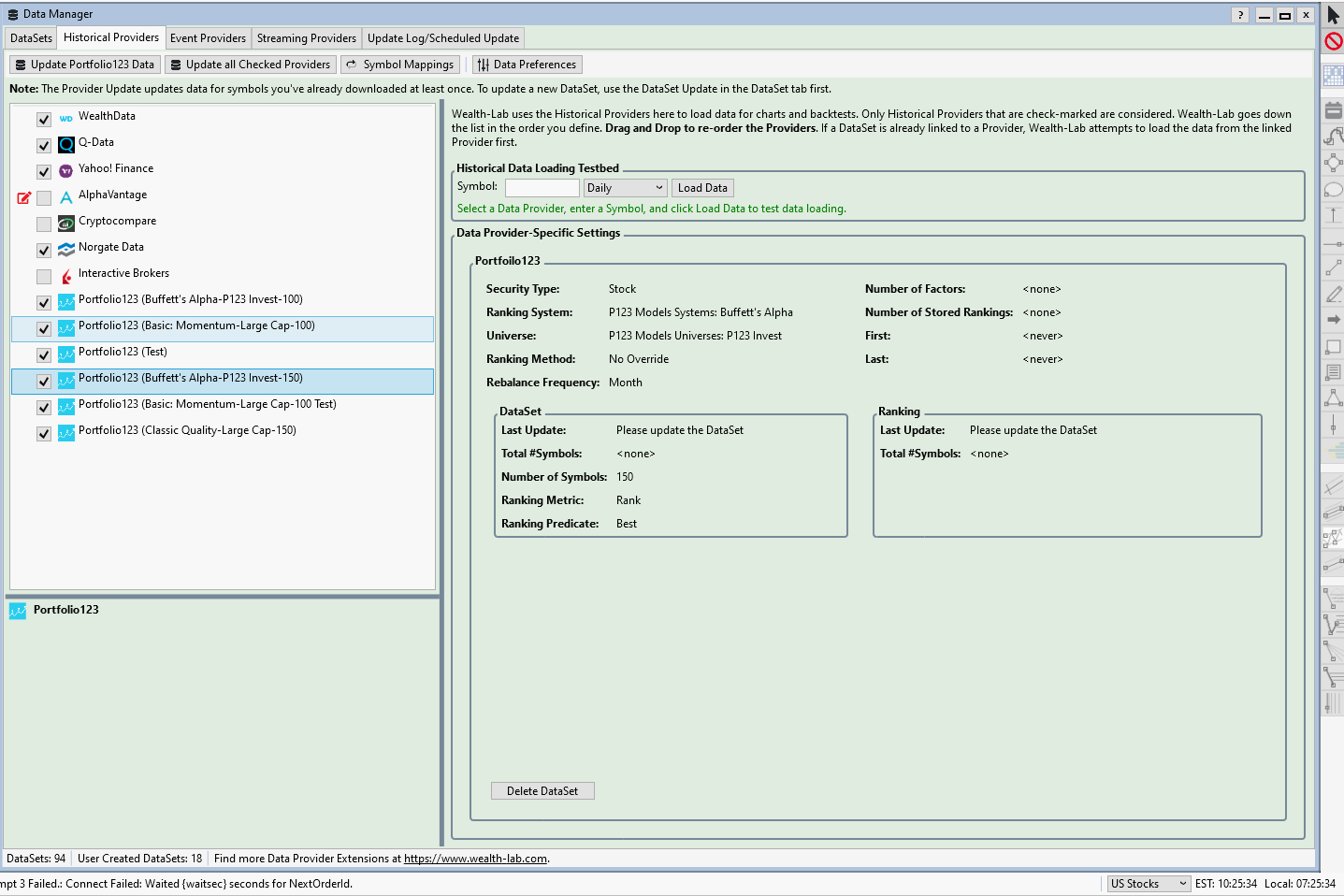1344x896 pixels.
Task: Select the text note tool
Action: click(1334, 372)
